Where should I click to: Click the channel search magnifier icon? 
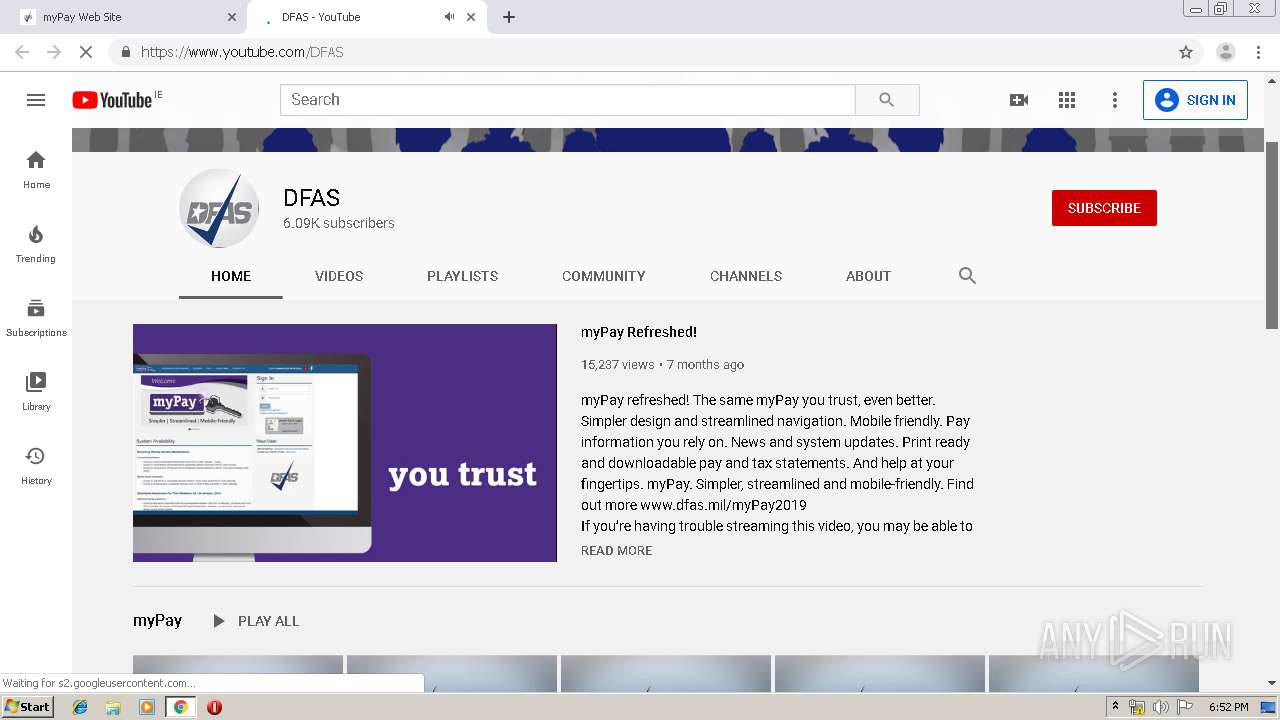coord(967,276)
